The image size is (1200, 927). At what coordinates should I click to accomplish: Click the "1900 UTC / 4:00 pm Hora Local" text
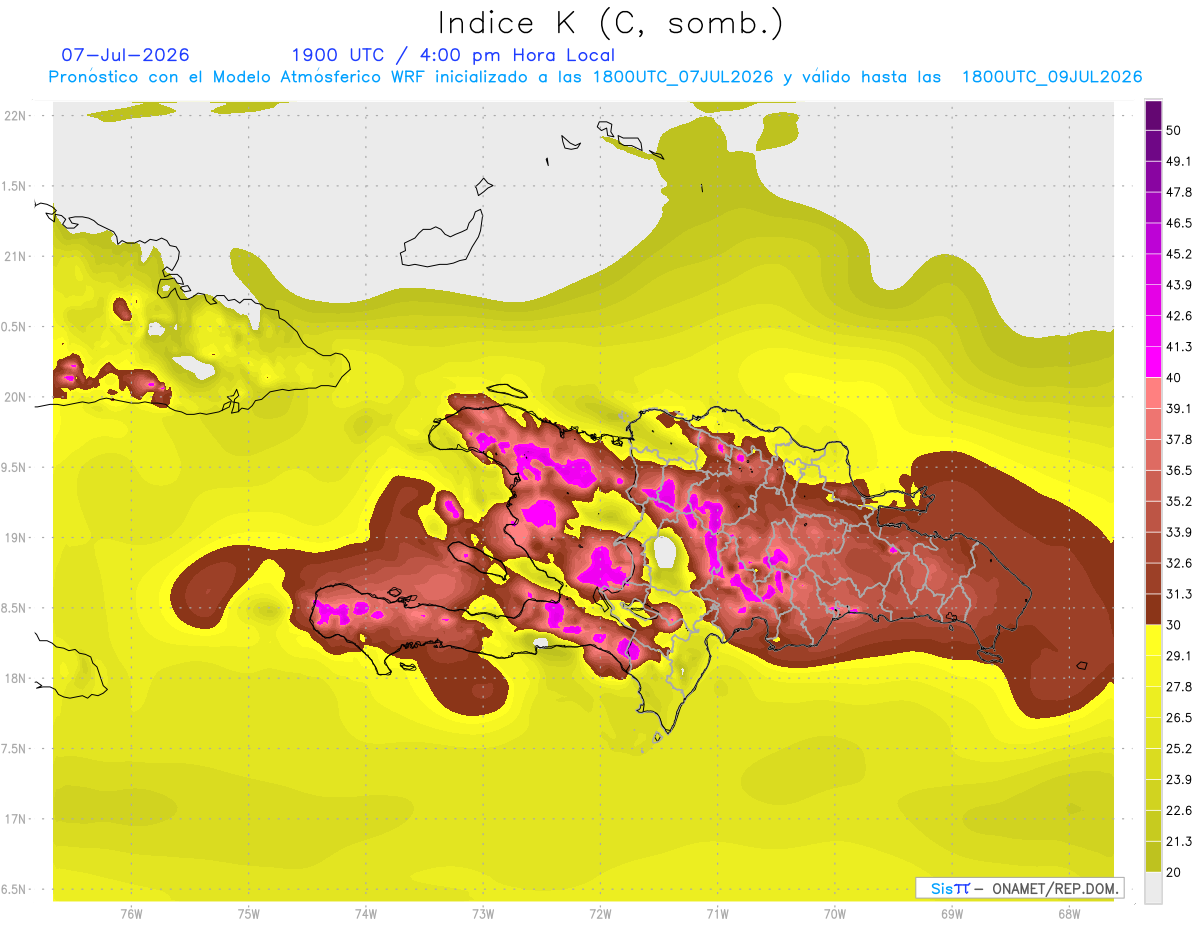(x=453, y=55)
